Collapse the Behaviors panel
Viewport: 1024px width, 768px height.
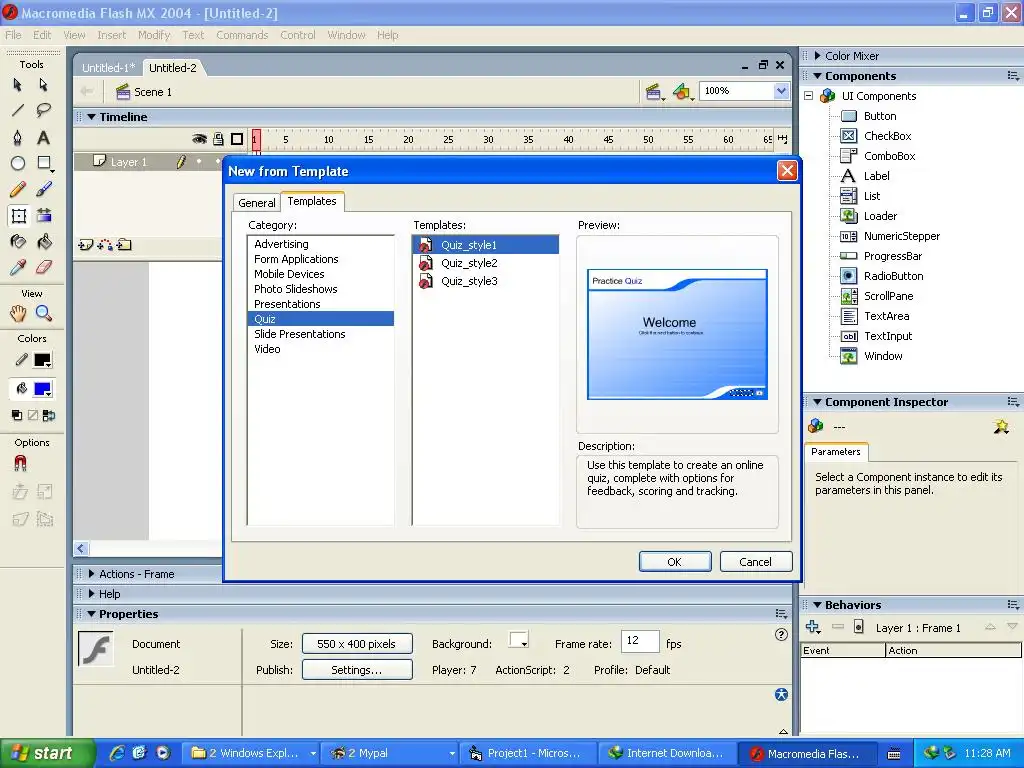(x=817, y=605)
